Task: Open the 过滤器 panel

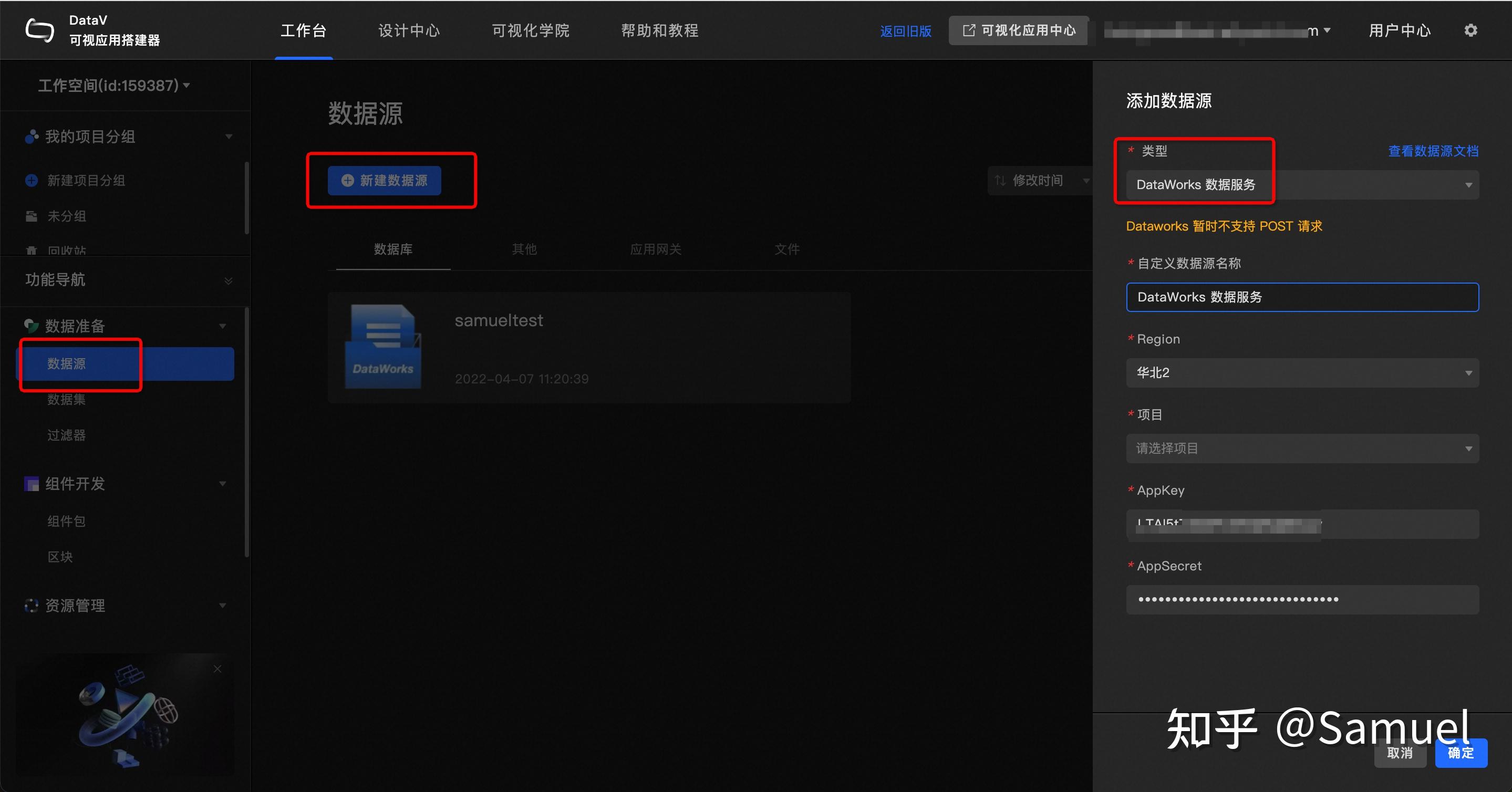Action: pos(66,435)
